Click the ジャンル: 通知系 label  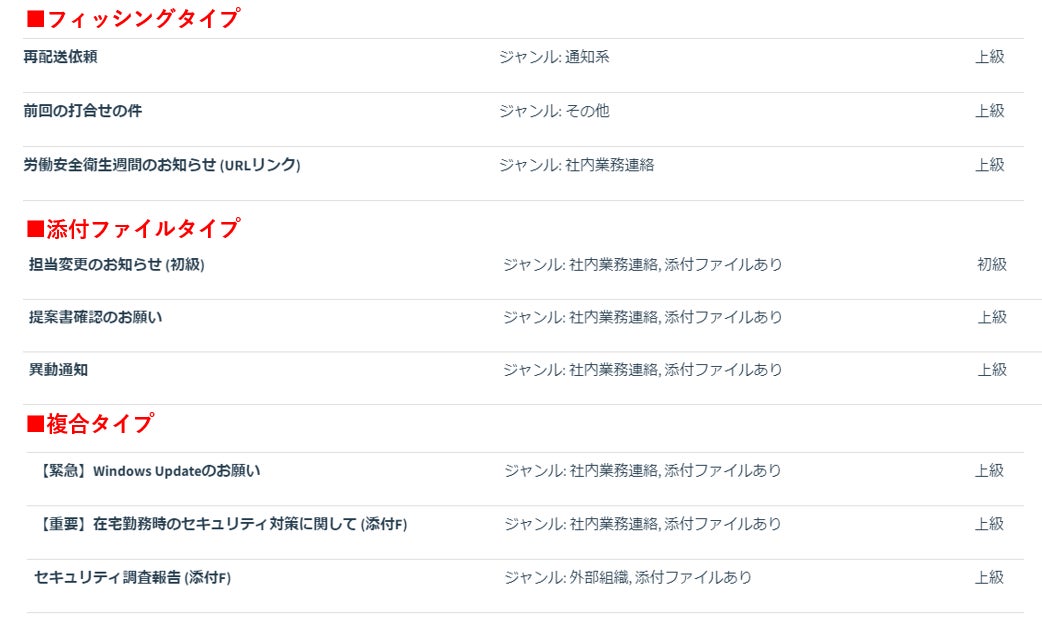554,57
